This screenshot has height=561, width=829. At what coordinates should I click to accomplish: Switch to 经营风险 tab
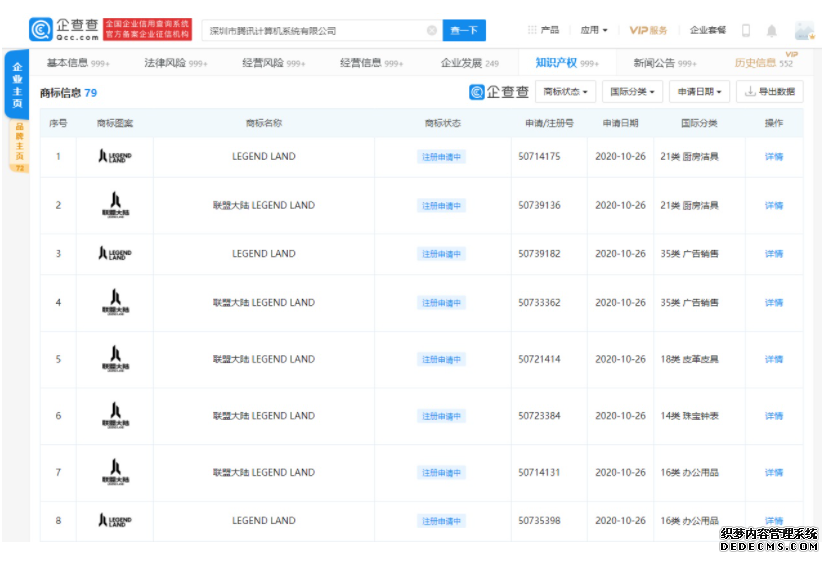(x=273, y=63)
